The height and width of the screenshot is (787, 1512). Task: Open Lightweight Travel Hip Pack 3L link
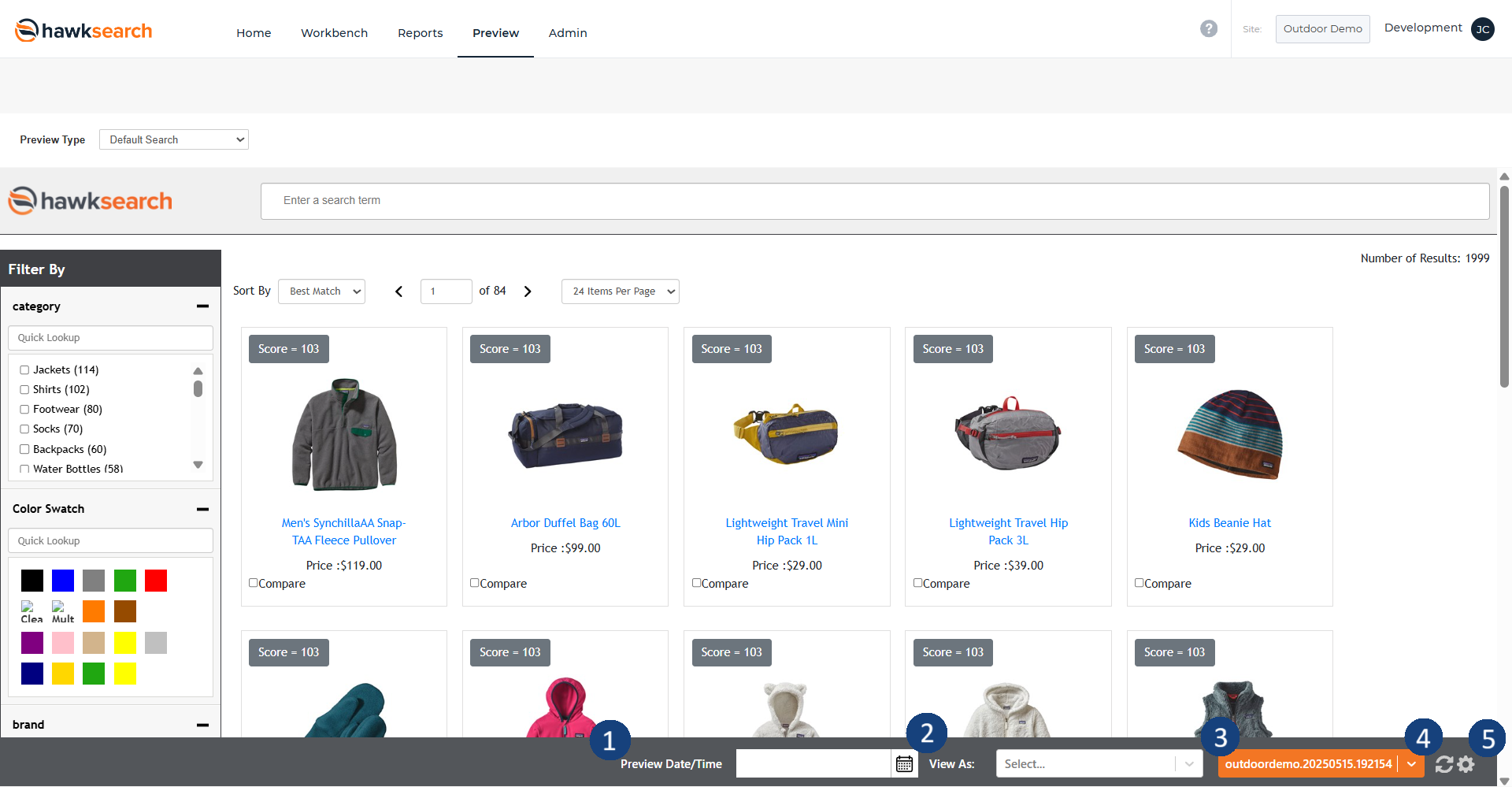[1008, 532]
